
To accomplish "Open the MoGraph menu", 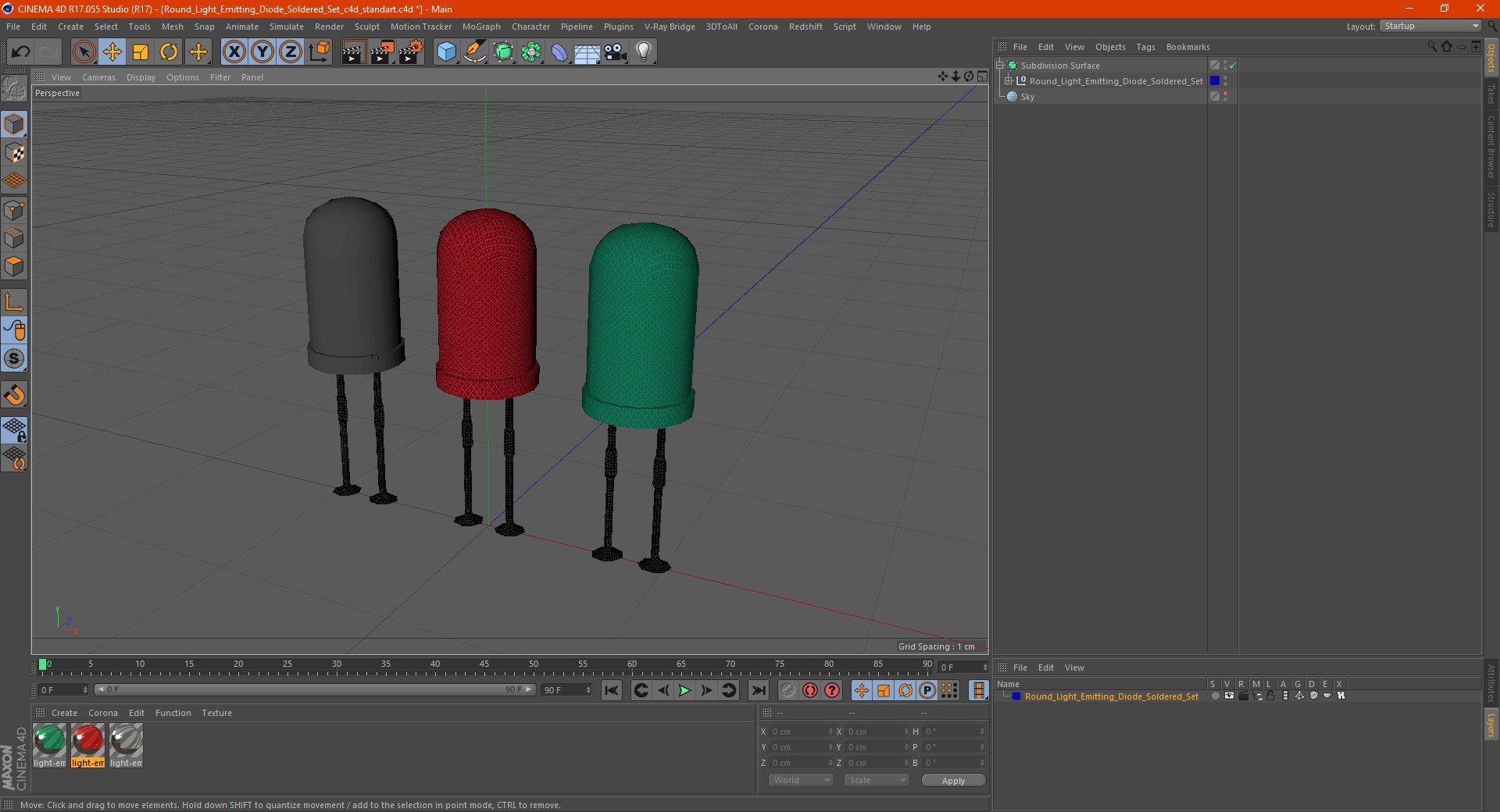I will click(481, 27).
